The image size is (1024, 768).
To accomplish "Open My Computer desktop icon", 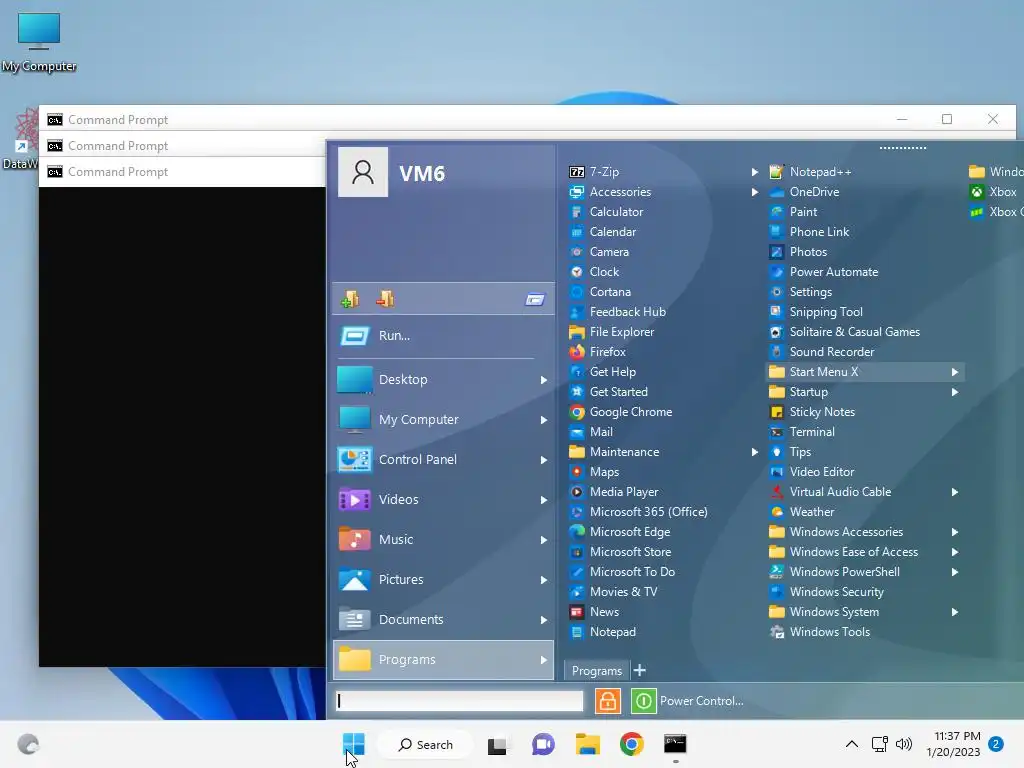I will point(39,42).
